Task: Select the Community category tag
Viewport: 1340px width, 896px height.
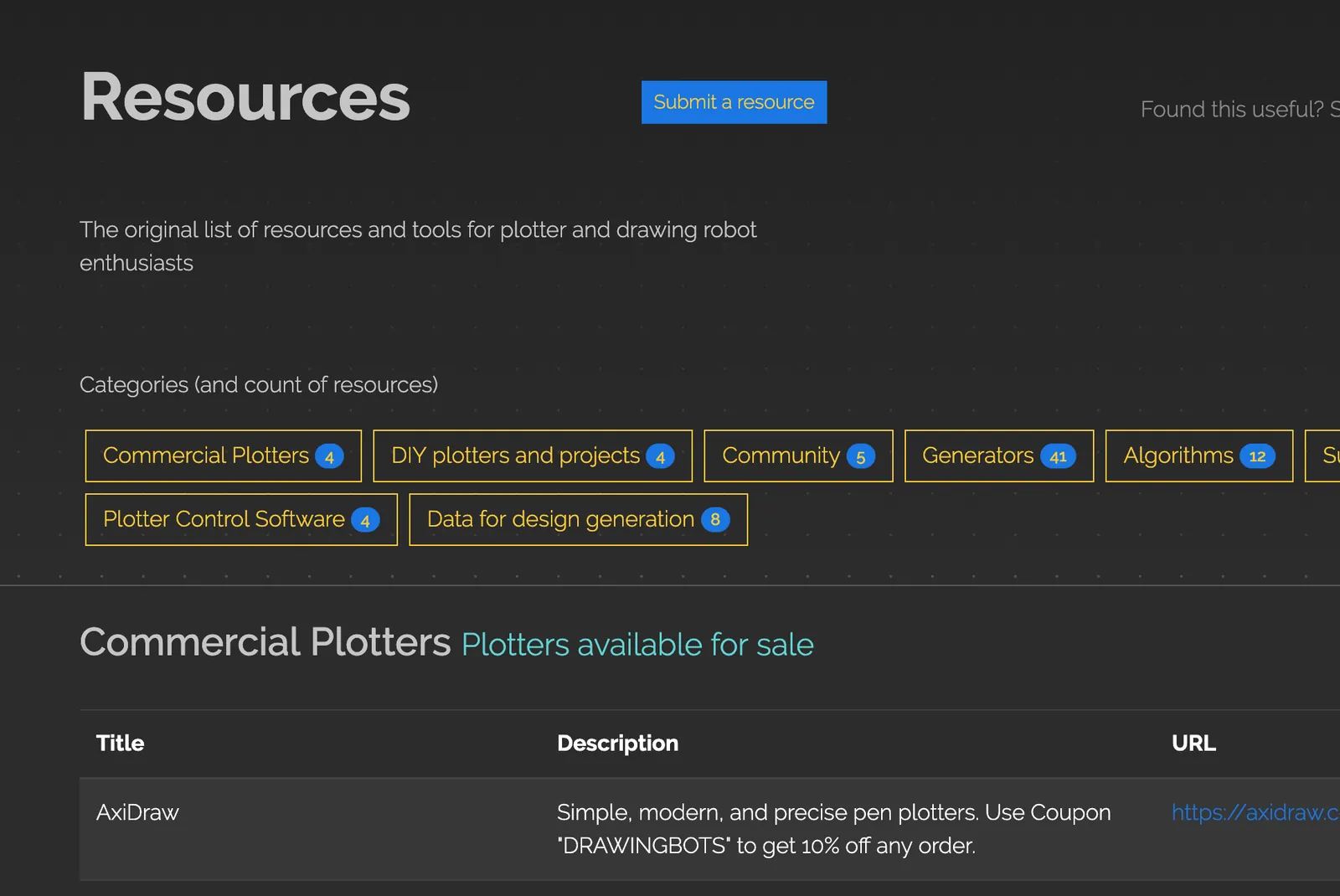Action: 798,456
